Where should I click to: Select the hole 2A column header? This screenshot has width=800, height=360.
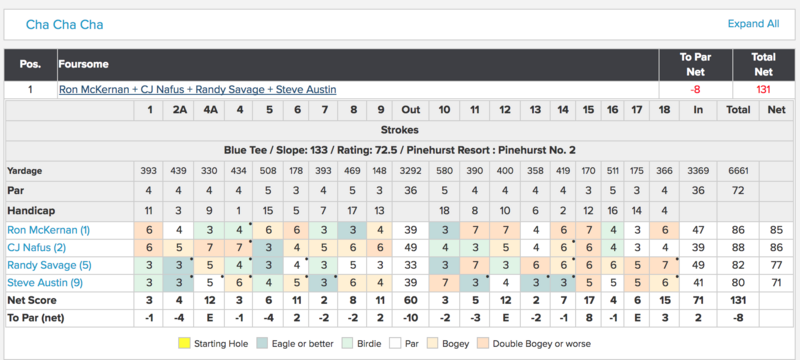point(179,110)
